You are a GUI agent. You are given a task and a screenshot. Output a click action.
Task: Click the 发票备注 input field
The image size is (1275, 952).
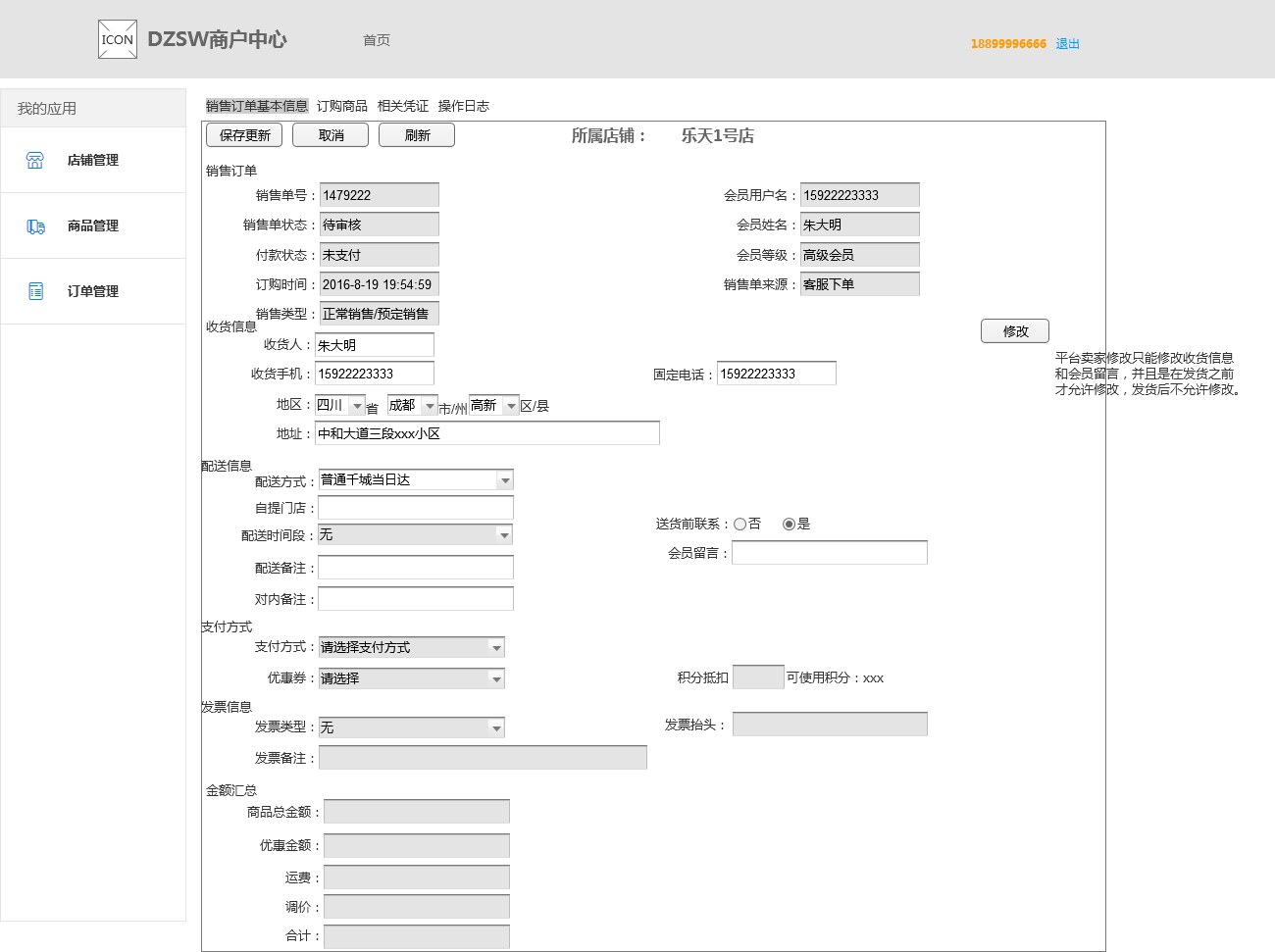point(483,758)
